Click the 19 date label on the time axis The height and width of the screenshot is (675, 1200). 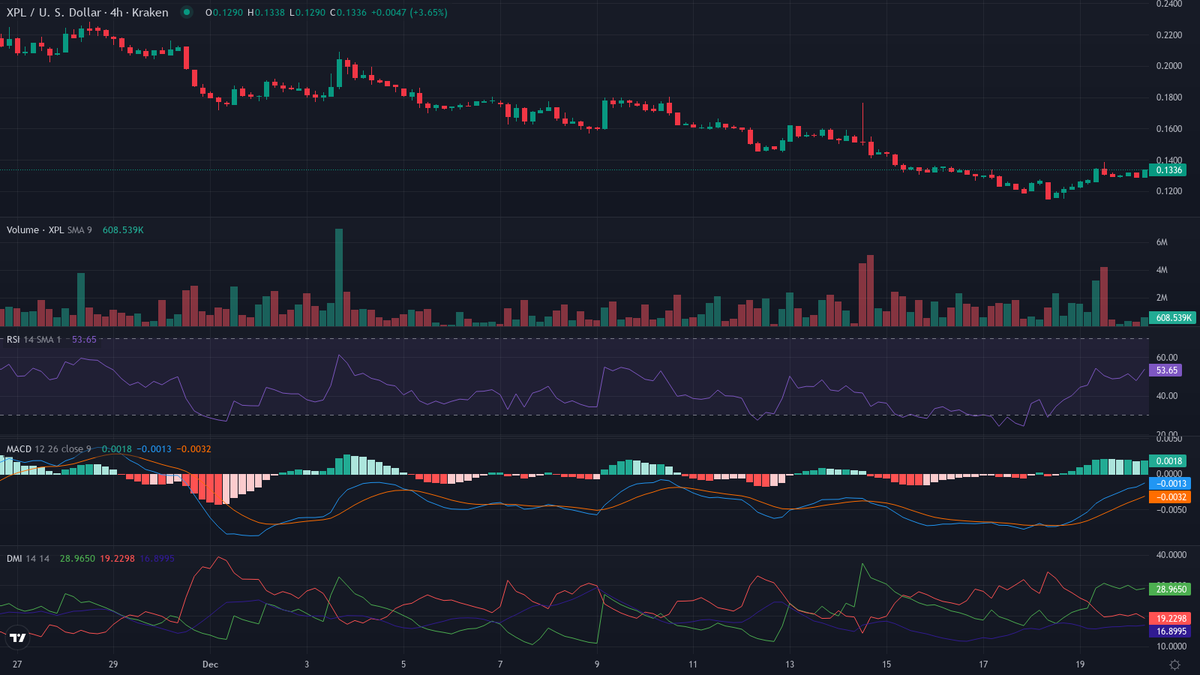[1080, 663]
